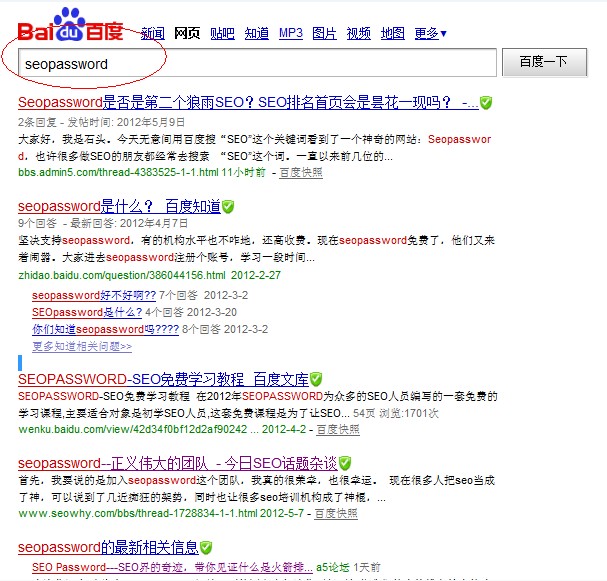Open the sub-link seopassword好不好啊??

point(94,295)
